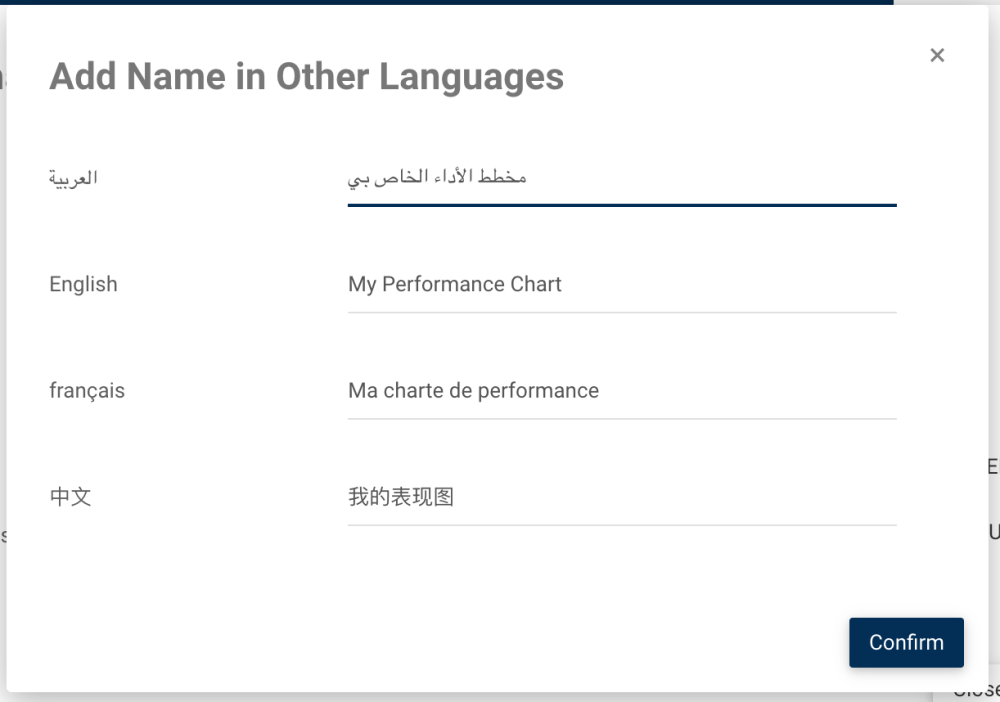Place cursor in the 我的表现图 text
Screen dimensions: 1000x702
pyautogui.click(x=400, y=497)
